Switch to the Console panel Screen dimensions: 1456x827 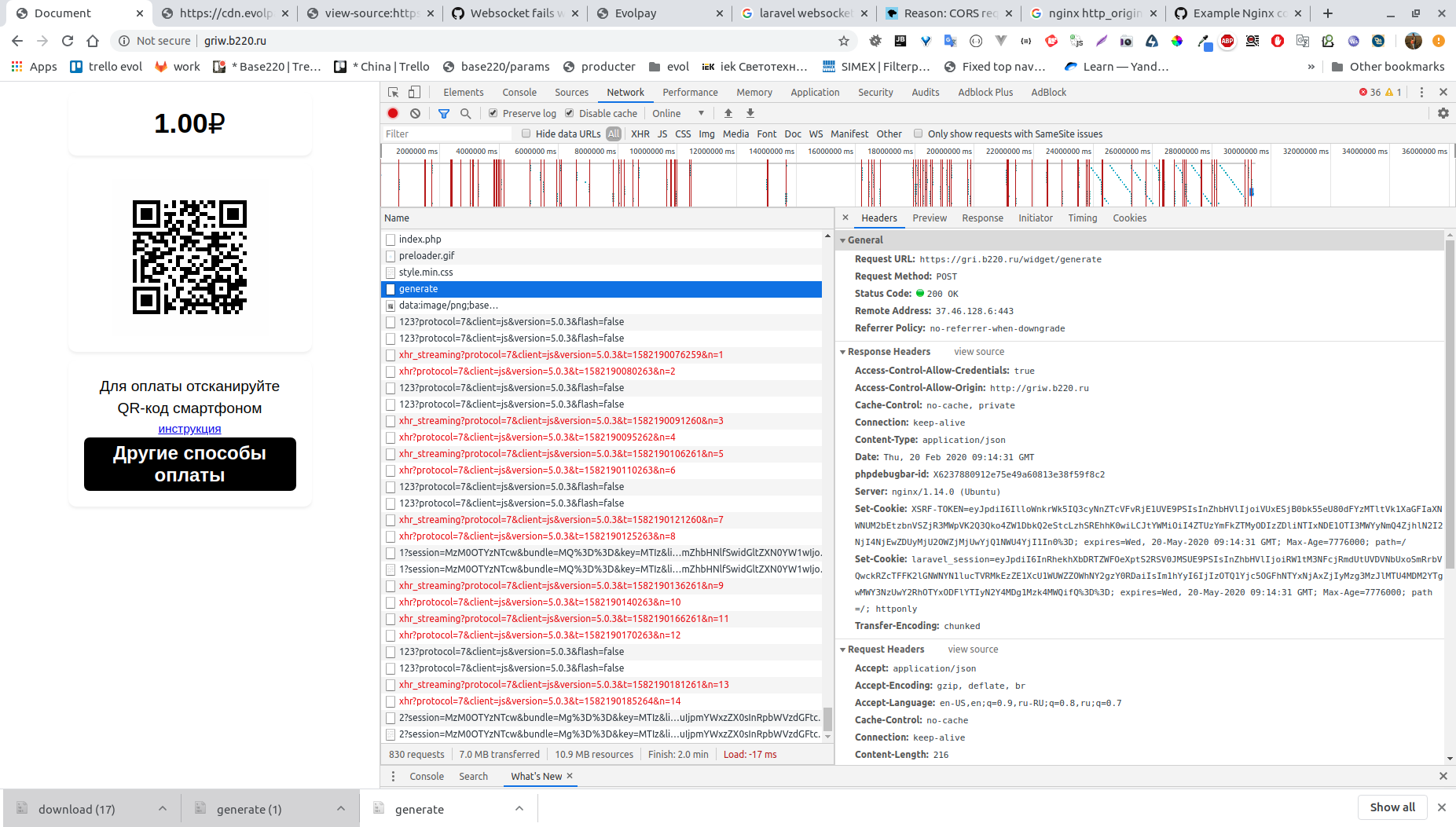pos(519,92)
